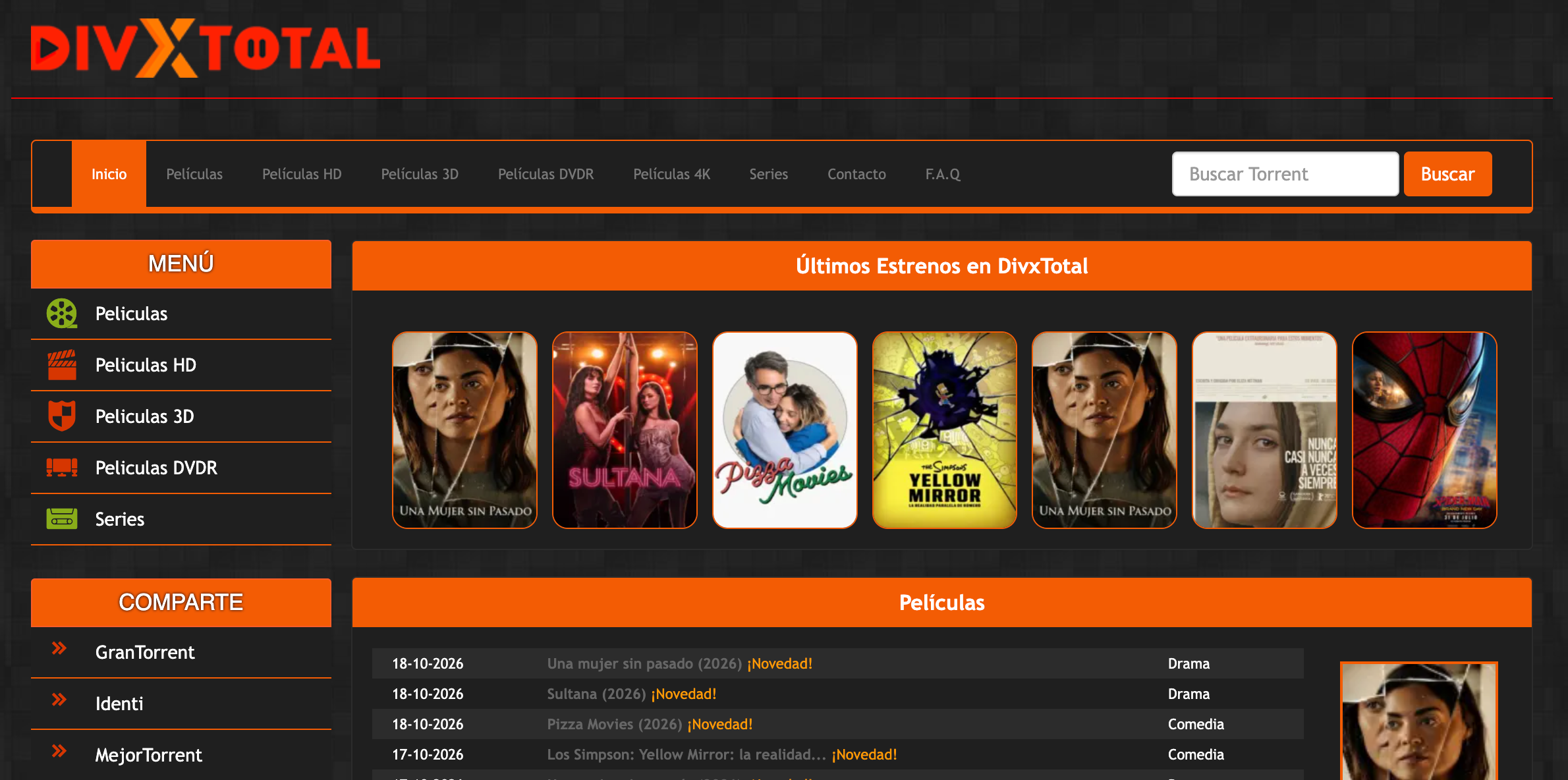Open the Pizza Movies poster
This screenshot has height=780, width=1568.
pyautogui.click(x=785, y=430)
